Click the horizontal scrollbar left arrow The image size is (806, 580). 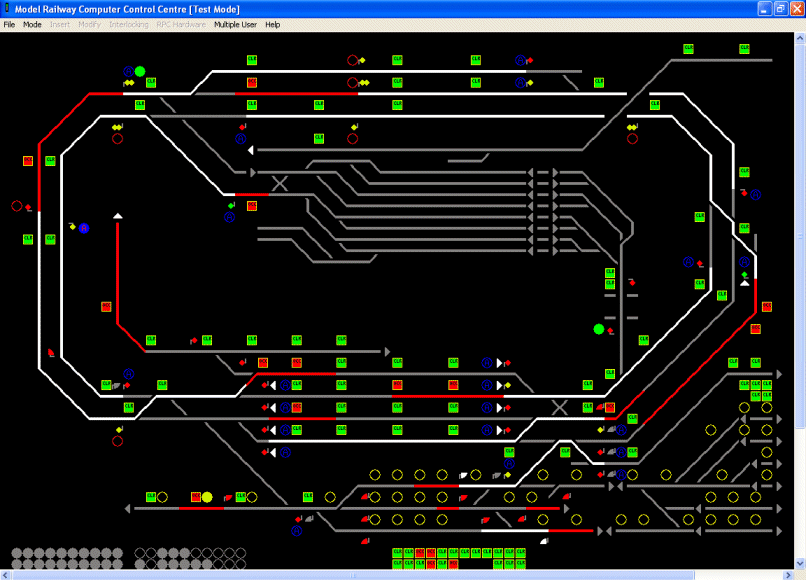pyautogui.click(x=5, y=575)
